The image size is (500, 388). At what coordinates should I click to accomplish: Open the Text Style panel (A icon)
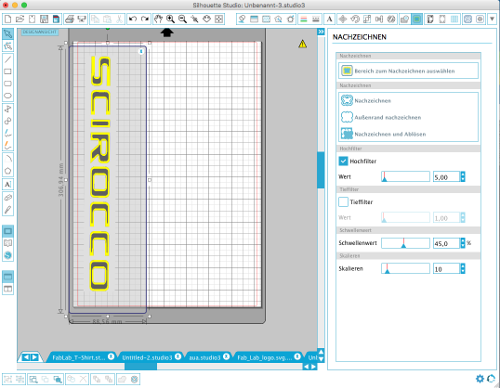point(329,19)
